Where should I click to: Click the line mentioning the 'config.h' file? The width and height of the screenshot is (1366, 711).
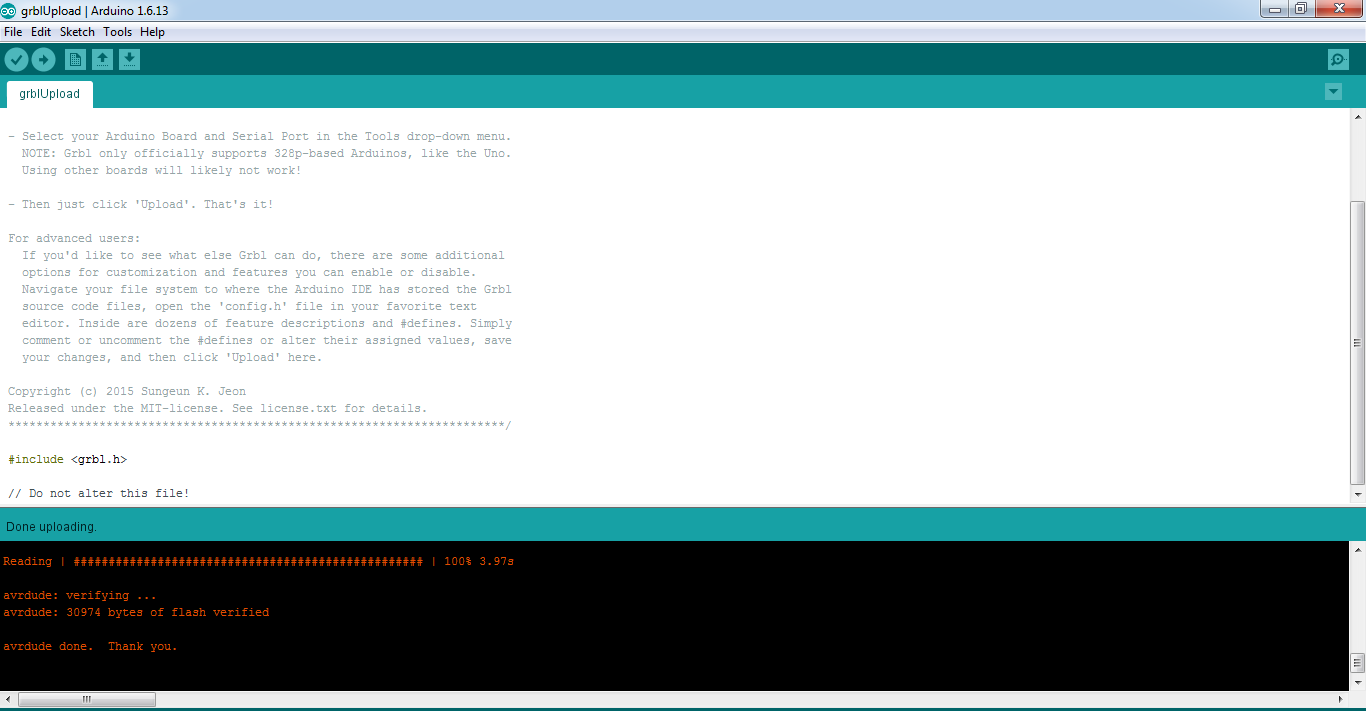coord(250,306)
